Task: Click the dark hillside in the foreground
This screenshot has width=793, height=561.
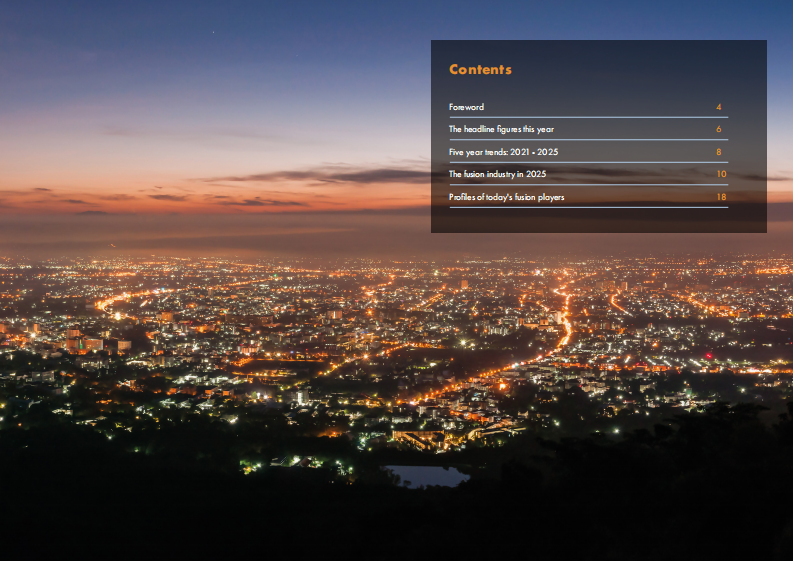Action: click(x=200, y=520)
